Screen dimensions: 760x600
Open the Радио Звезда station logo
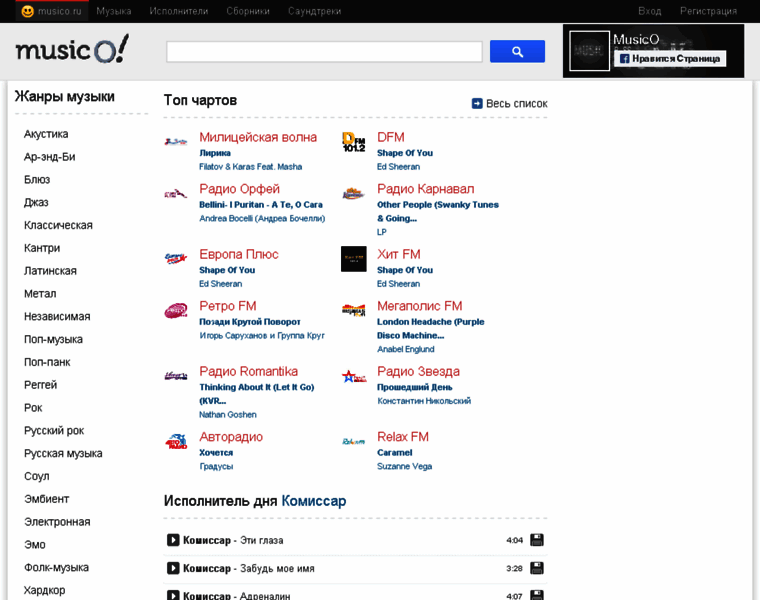point(354,376)
